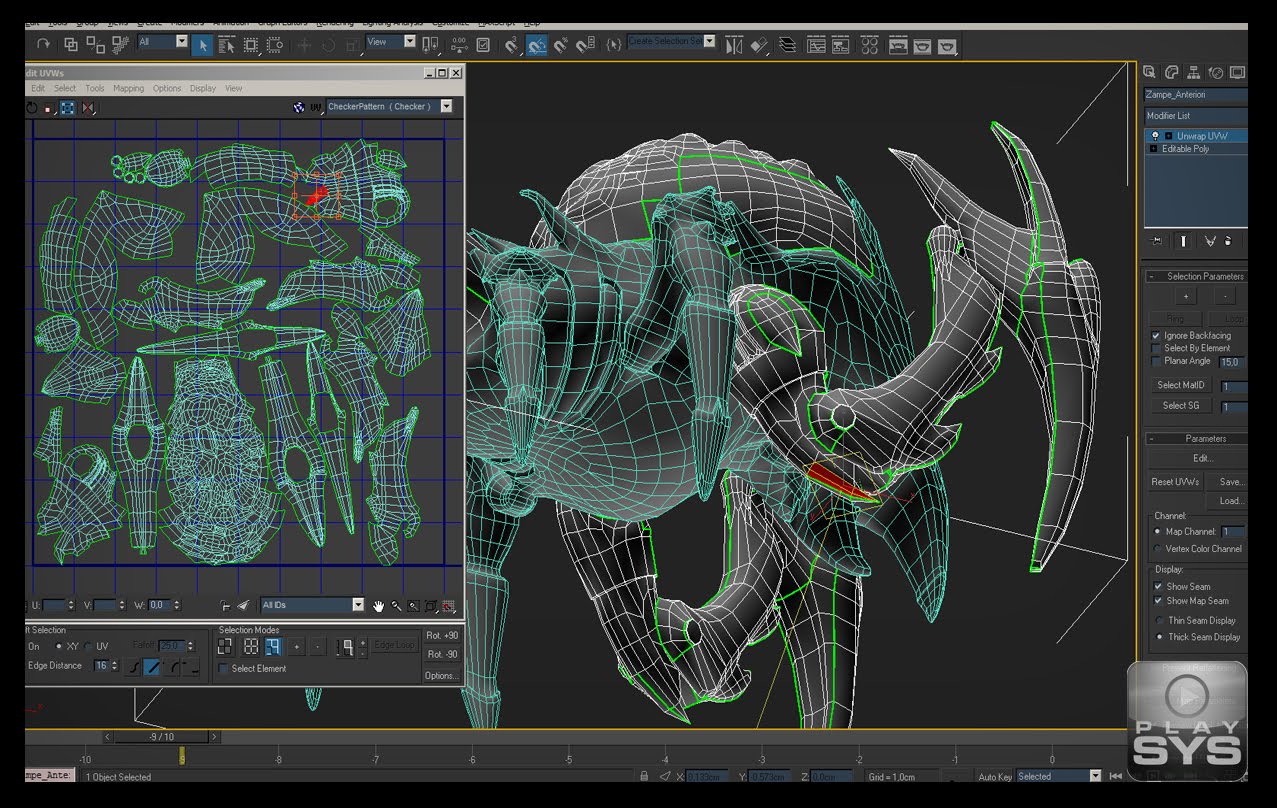Click the Redo arrow in main toolbar
This screenshot has height=808, width=1277.
click(44, 44)
